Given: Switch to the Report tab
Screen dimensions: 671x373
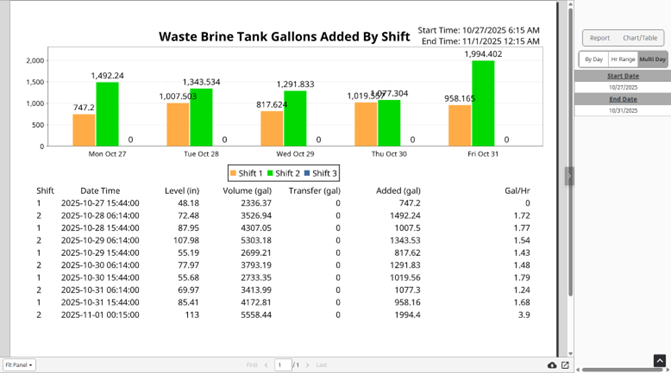Looking at the screenshot, I should (600, 38).
